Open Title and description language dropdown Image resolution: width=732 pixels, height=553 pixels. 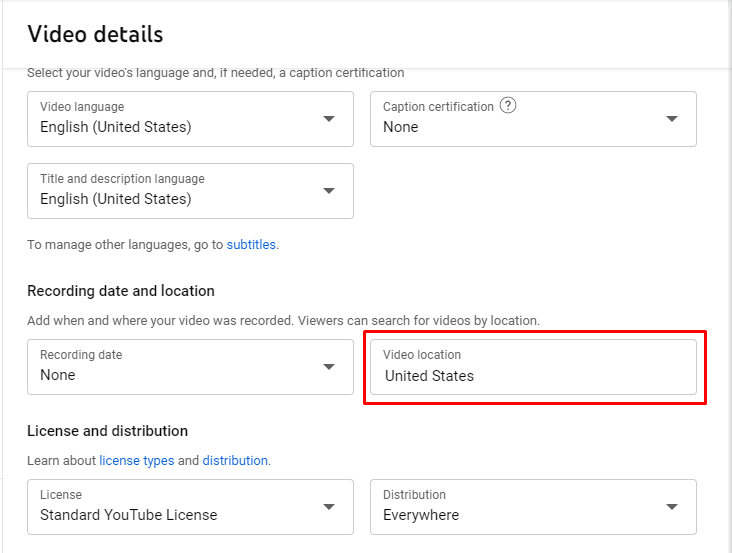[x=190, y=191]
